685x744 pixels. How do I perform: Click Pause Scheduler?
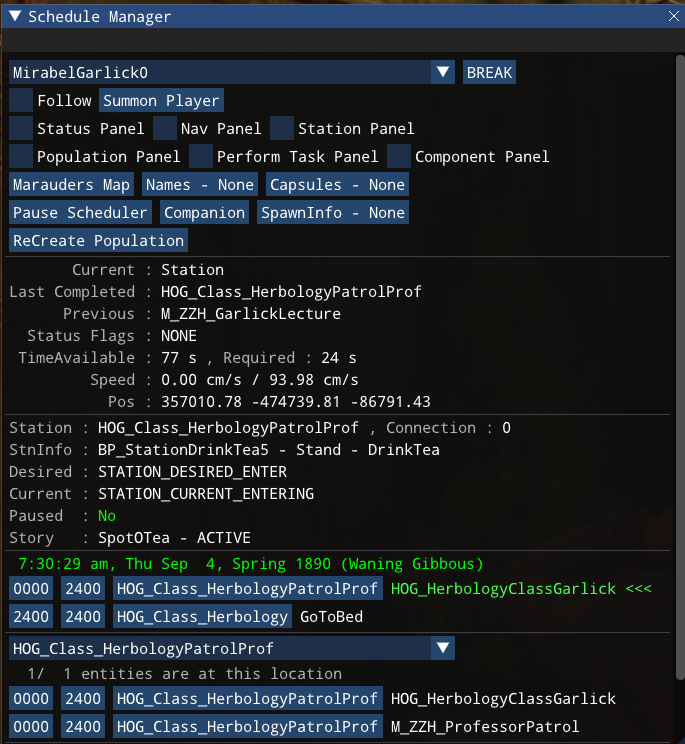point(80,212)
